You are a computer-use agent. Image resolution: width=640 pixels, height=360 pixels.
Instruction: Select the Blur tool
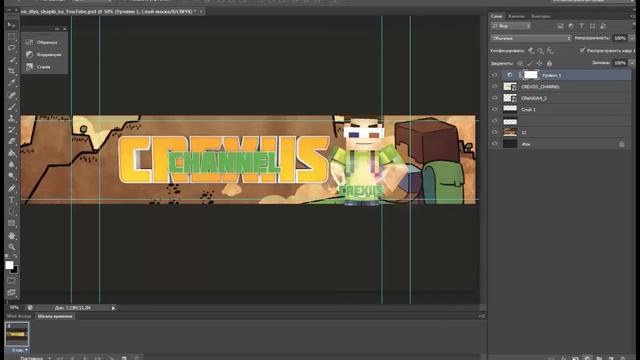tap(12, 164)
